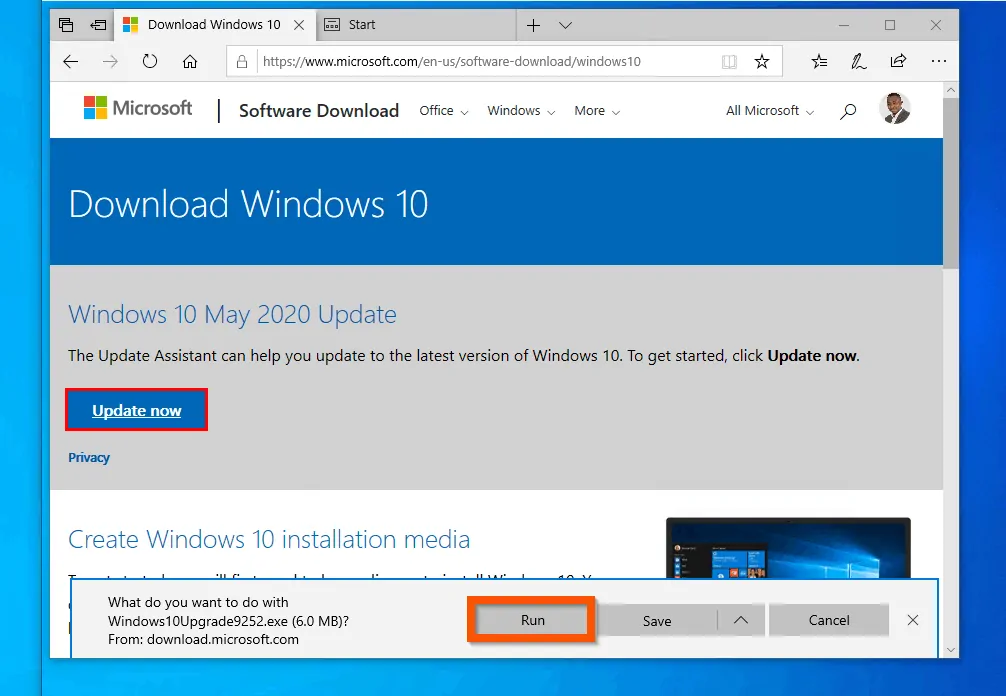Click the forward navigation arrow

[x=110, y=62]
